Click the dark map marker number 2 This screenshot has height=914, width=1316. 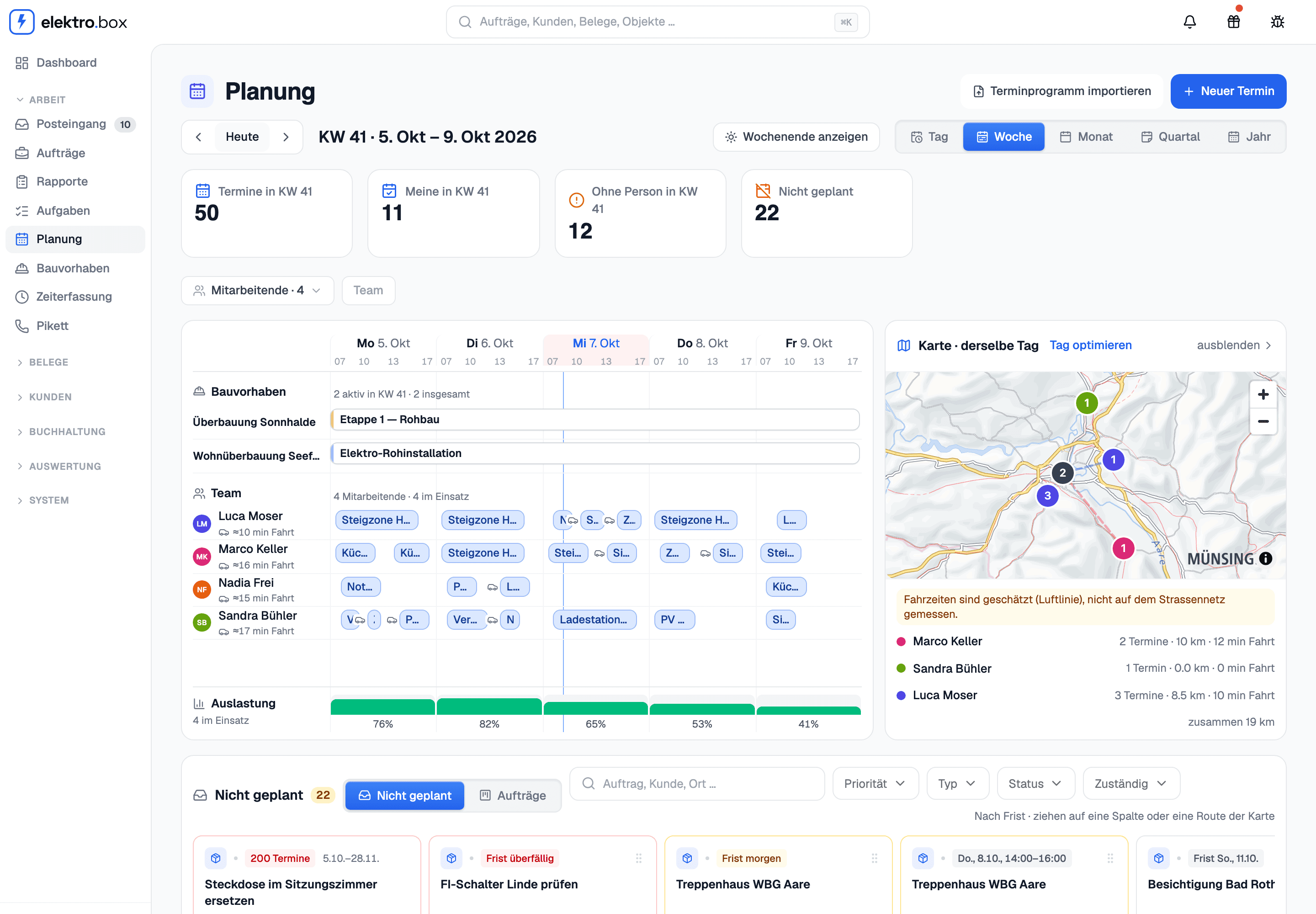(1062, 473)
